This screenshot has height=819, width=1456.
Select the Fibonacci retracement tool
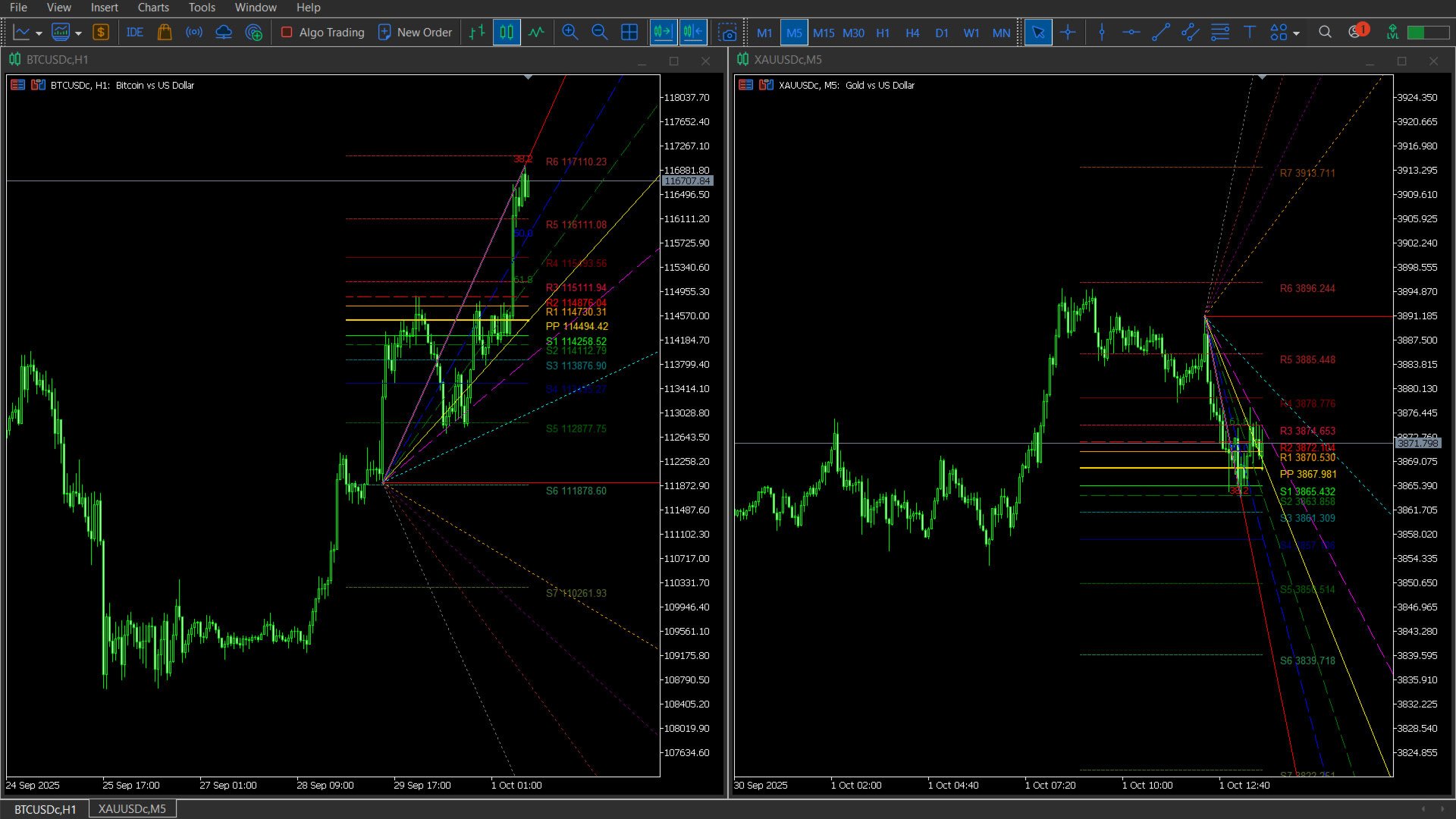(x=1219, y=33)
